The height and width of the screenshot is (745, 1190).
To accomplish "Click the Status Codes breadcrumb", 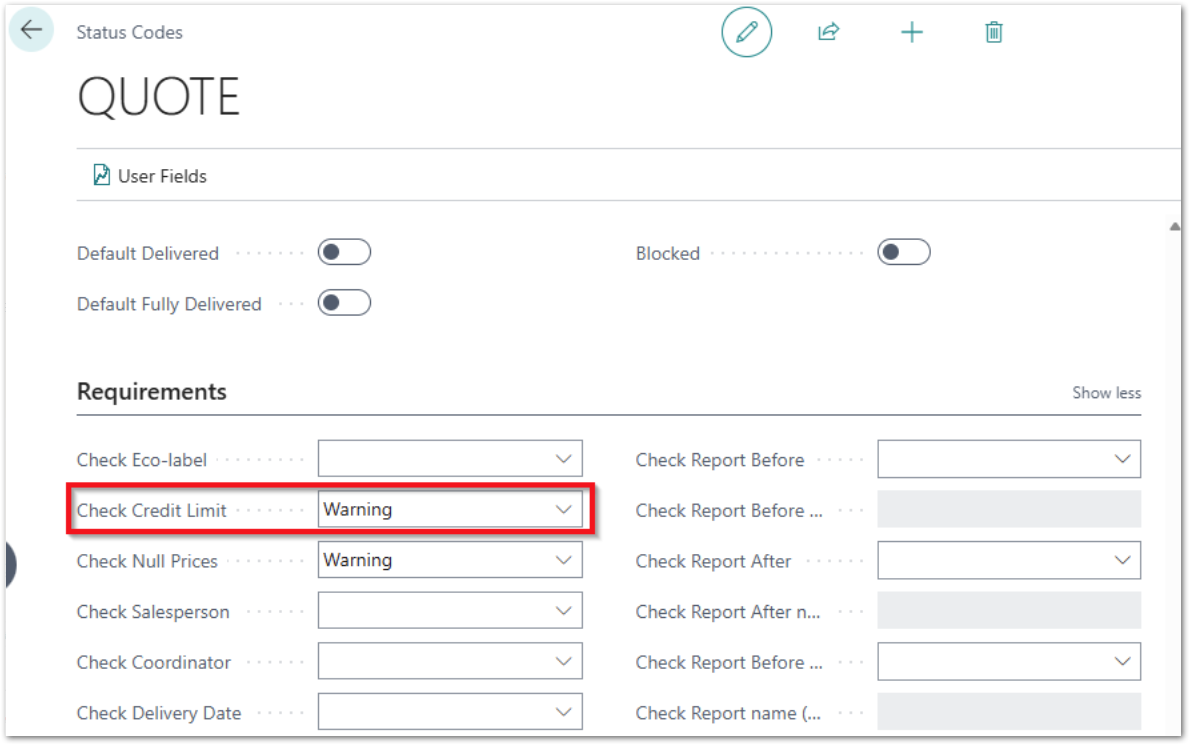I will [x=130, y=32].
